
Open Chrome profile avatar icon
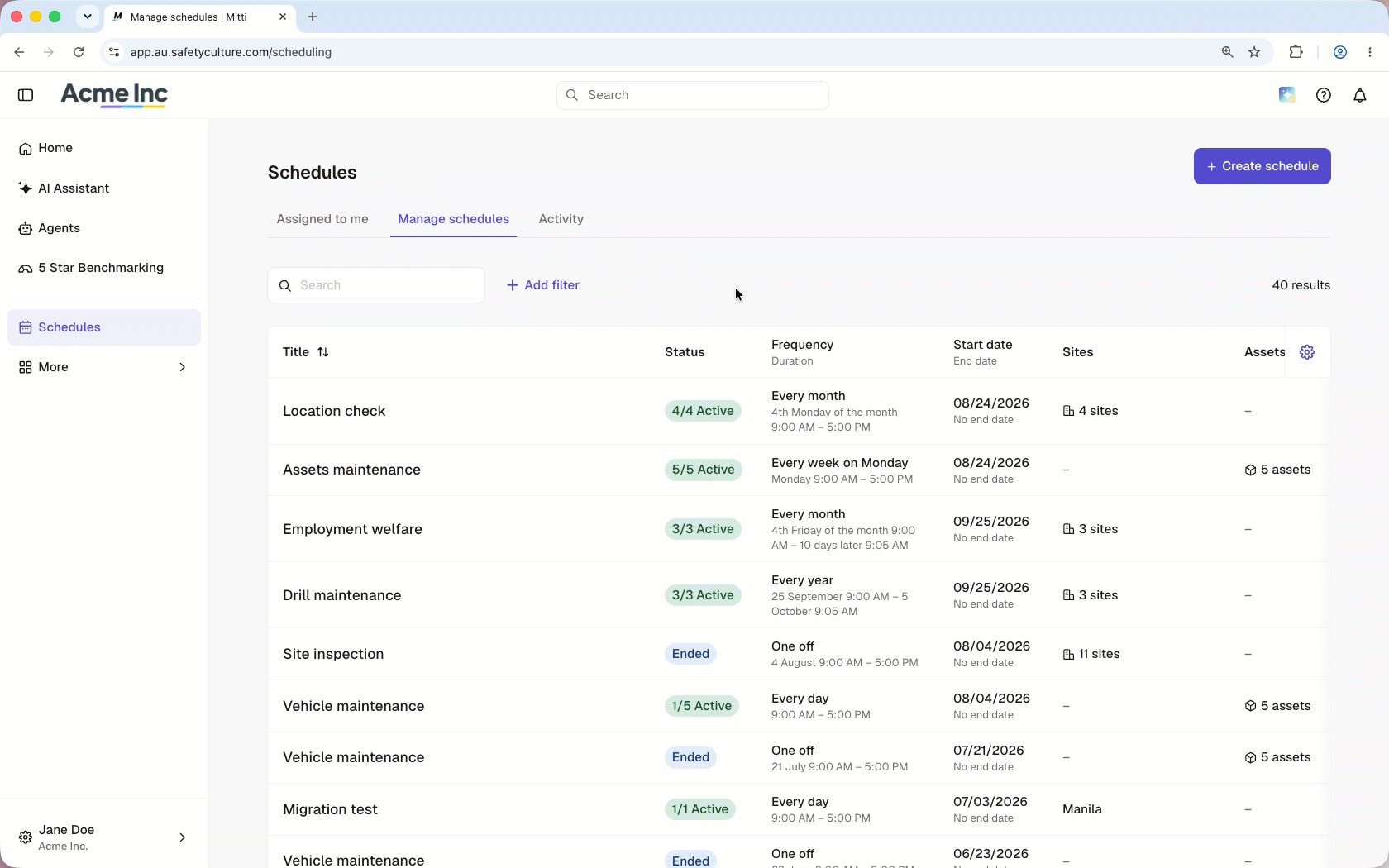pos(1340,52)
